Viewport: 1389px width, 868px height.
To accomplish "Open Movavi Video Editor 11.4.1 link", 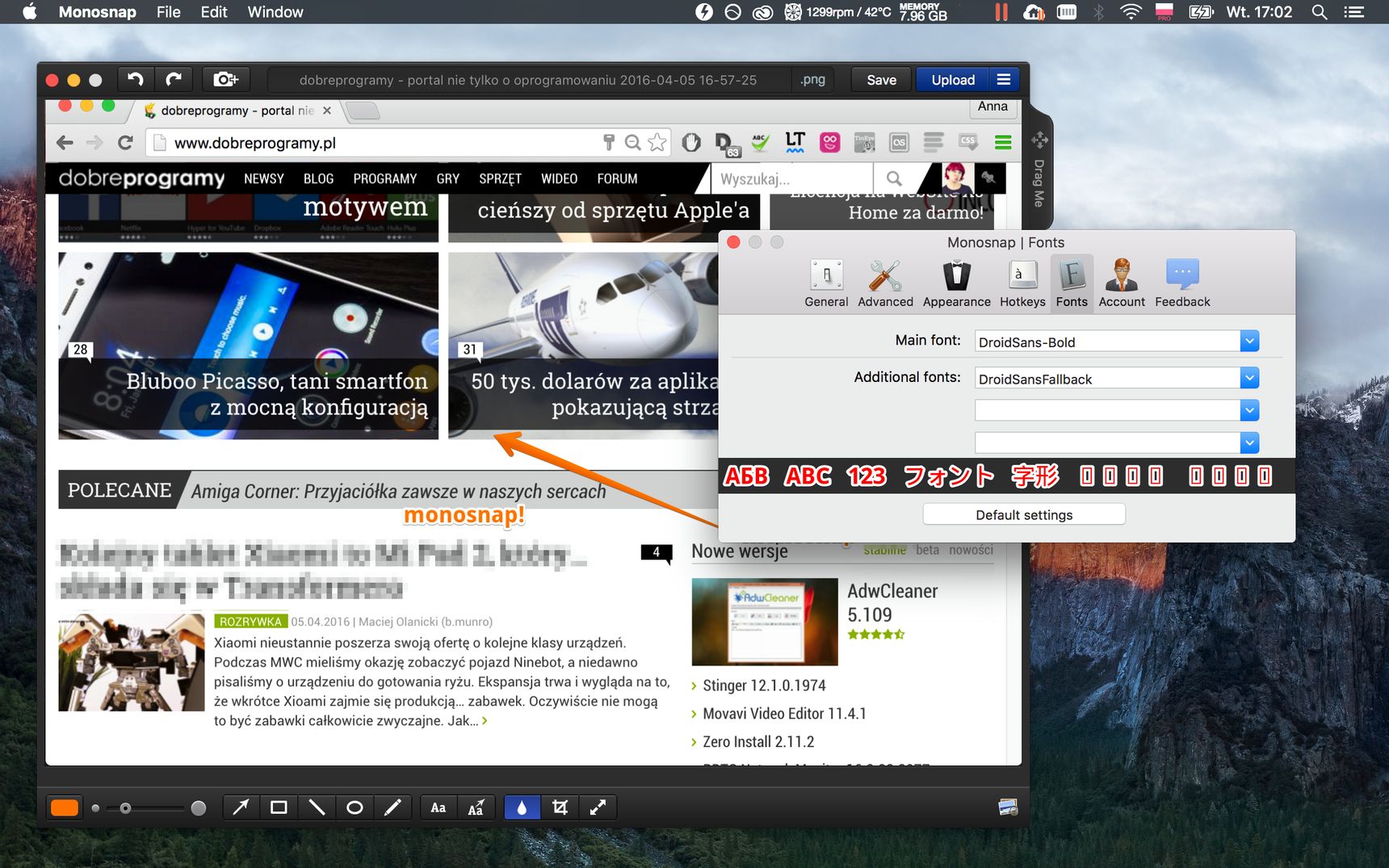I will [784, 714].
